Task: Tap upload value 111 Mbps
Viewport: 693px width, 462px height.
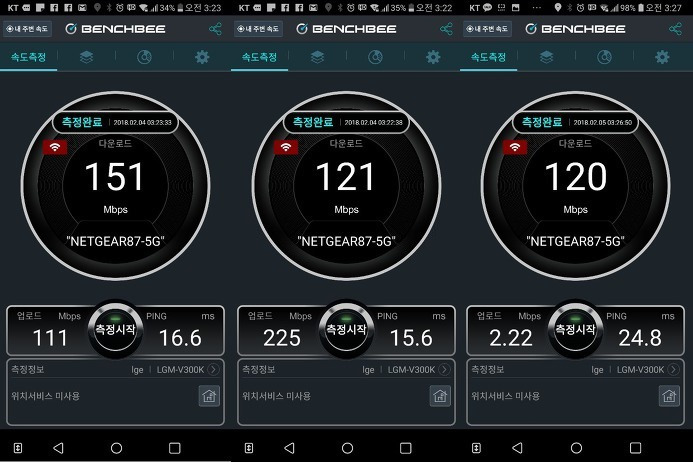Action: pos(50,338)
